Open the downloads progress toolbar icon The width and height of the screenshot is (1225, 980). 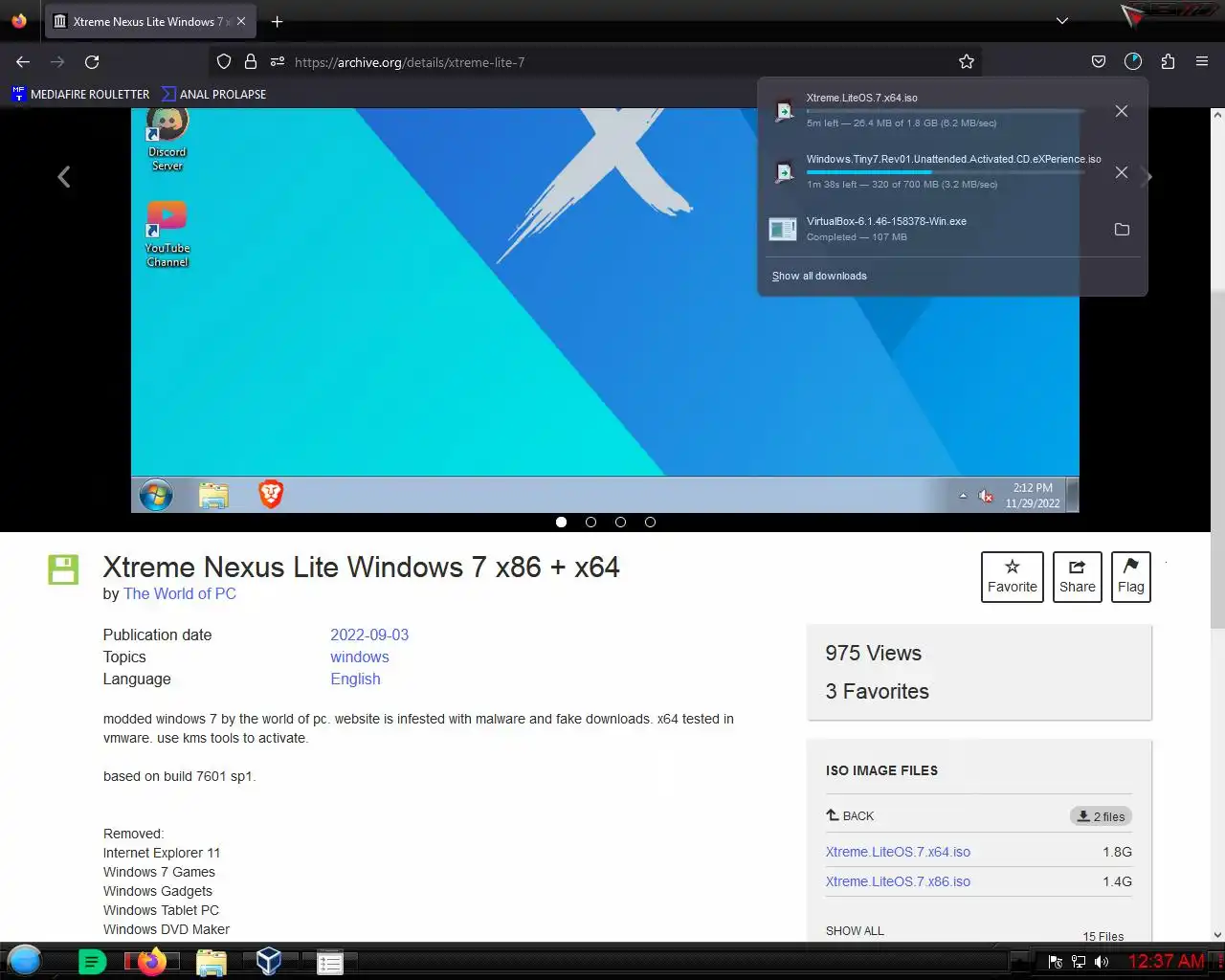coord(1133,62)
